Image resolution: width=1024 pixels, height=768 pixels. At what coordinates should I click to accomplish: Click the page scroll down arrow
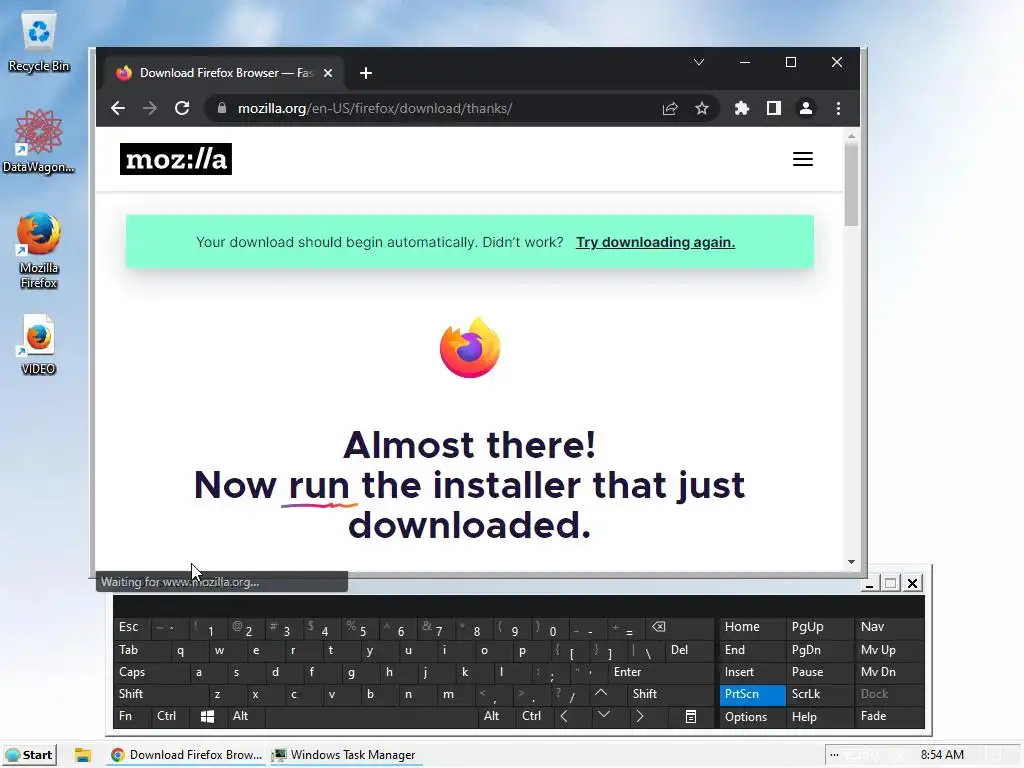(851, 562)
